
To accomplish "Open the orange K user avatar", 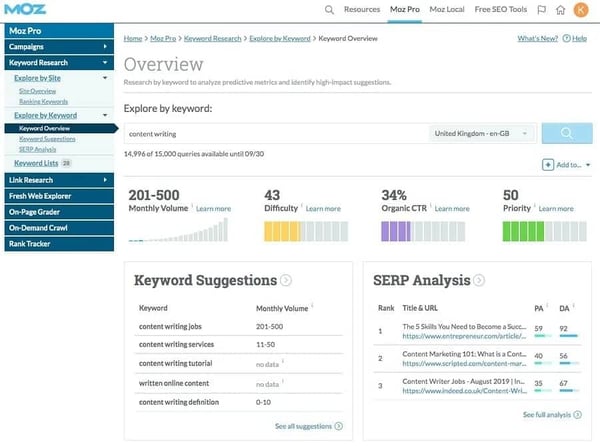I will click(581, 10).
